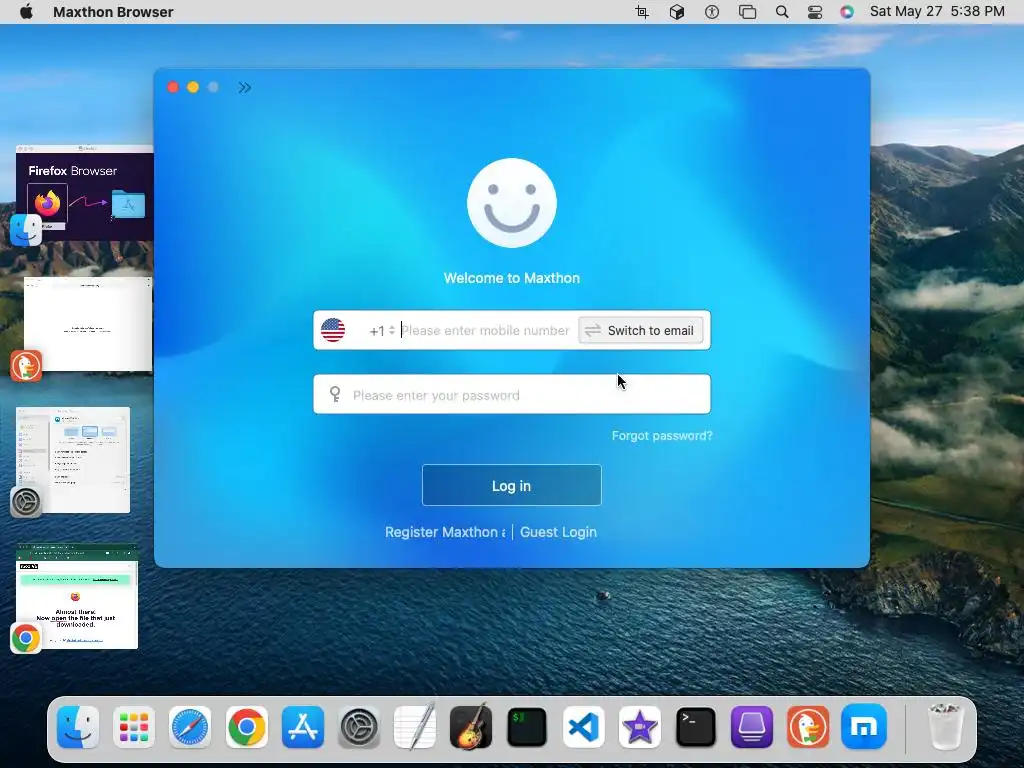Click the screenshot crop icon in menu bar
This screenshot has width=1024, height=768.
click(x=642, y=12)
